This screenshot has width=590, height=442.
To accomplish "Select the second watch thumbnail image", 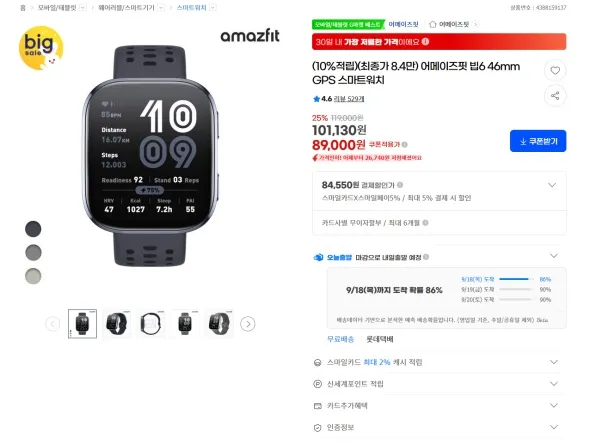I will [117, 324].
